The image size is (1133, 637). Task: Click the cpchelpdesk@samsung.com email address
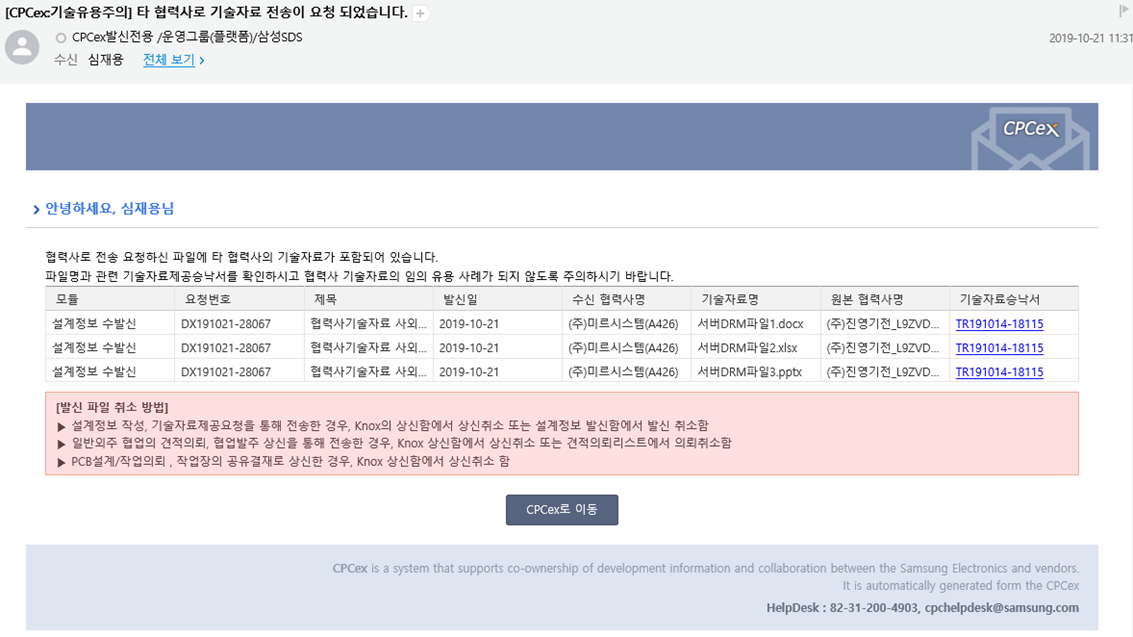point(1001,607)
